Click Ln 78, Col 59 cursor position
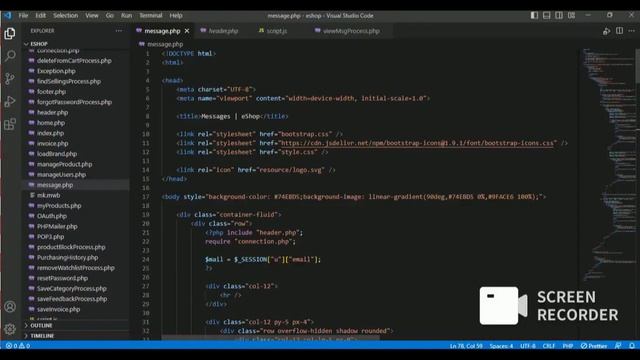 (x=466, y=346)
